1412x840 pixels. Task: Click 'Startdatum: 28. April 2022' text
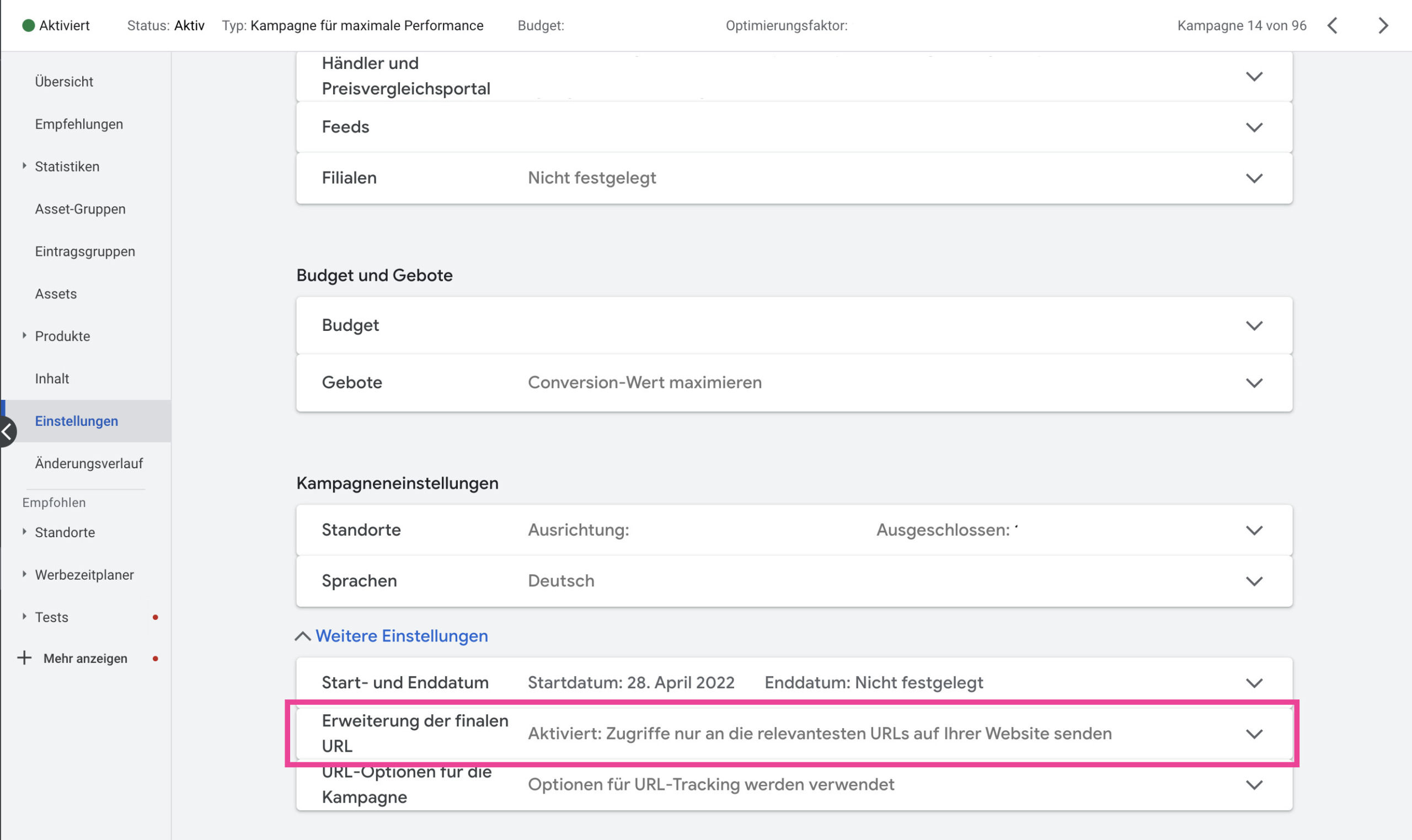pos(631,683)
